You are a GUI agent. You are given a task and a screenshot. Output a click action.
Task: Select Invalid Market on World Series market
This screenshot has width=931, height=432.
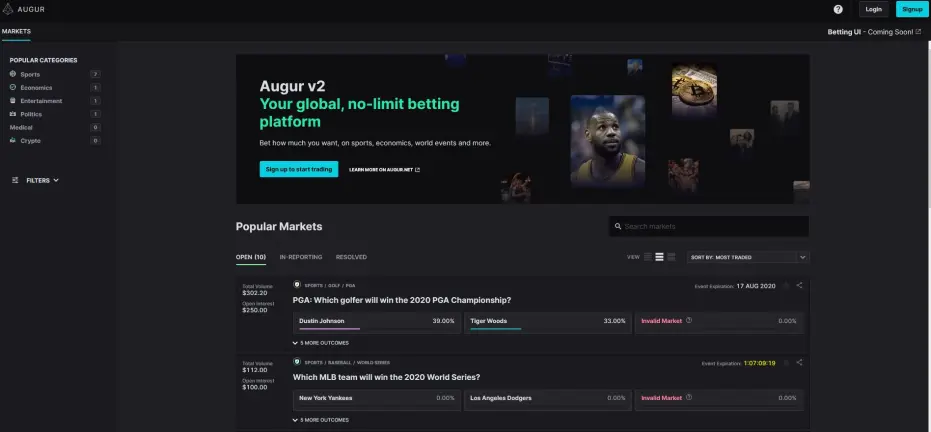tap(719, 400)
